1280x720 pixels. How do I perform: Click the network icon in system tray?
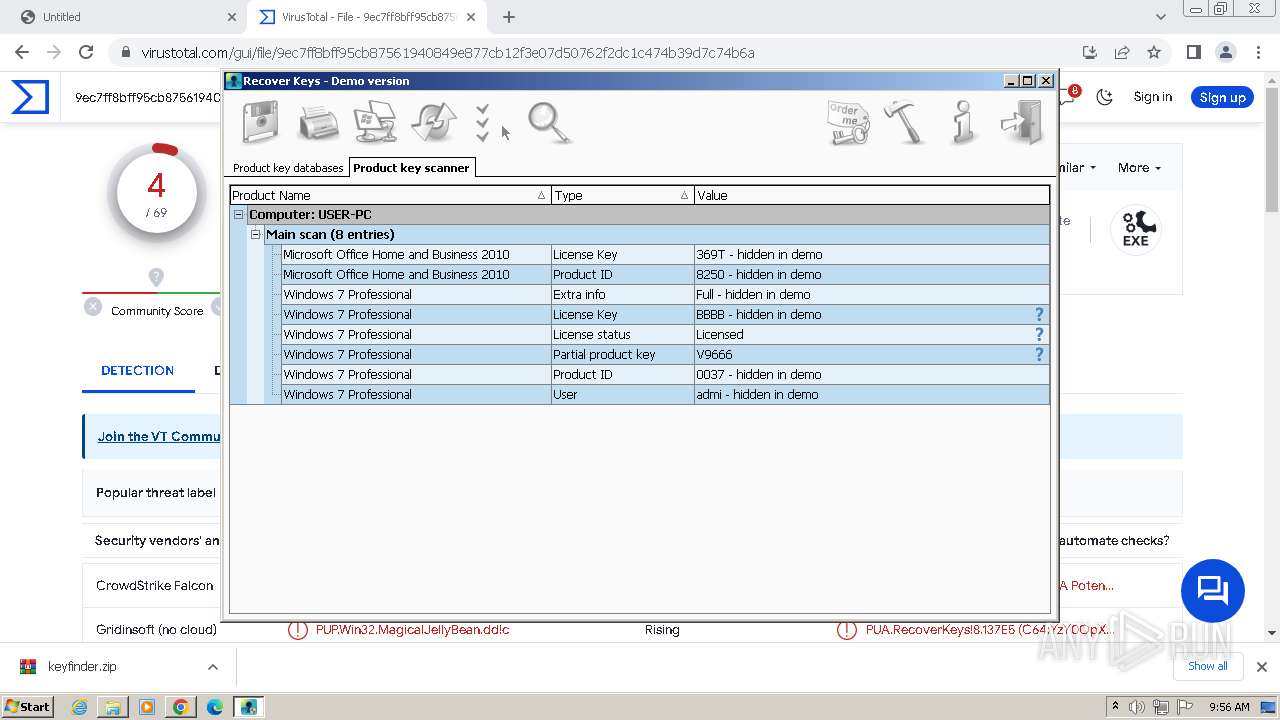click(x=1161, y=707)
